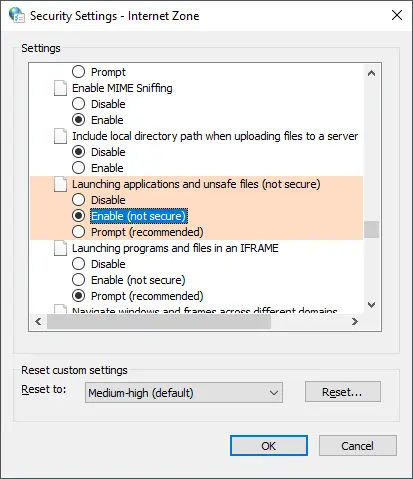Screen dimensions: 413x479
Task: Click the page icon beside Launching programs in IFRAME
Action: click(60, 248)
